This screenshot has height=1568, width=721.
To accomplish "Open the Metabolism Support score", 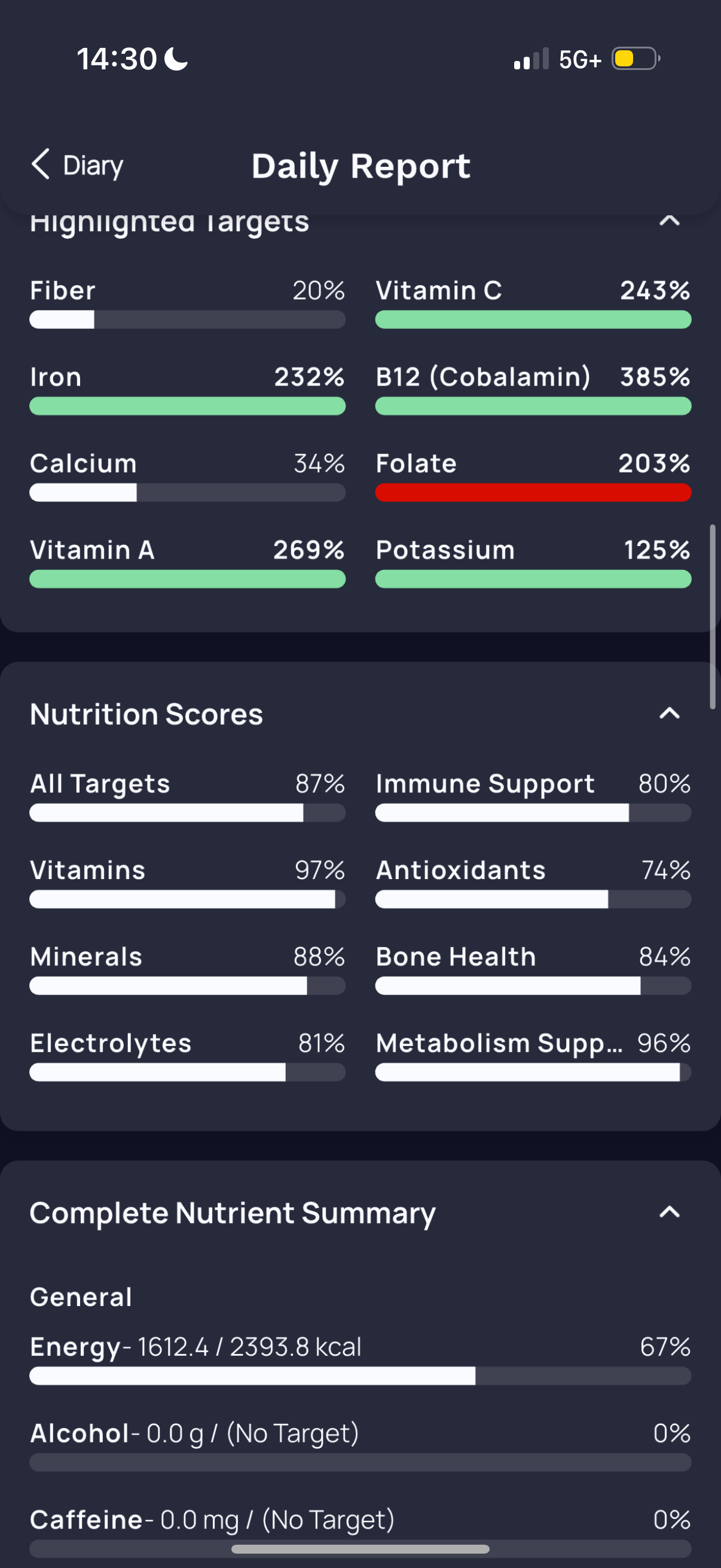I will 533,1055.
